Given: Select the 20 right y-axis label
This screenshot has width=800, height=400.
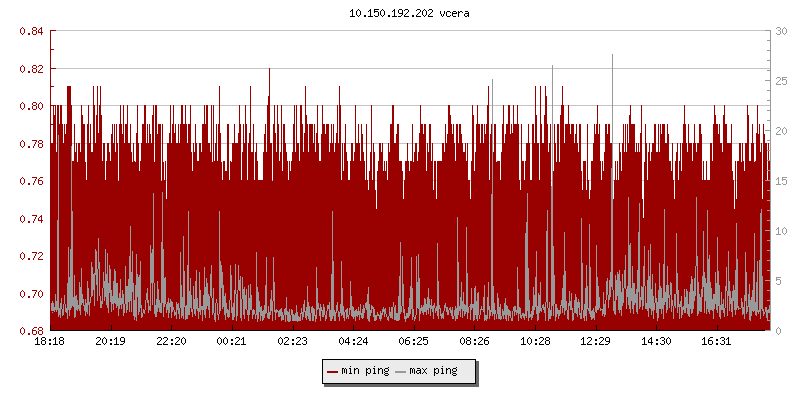Looking at the screenshot, I should 780,131.
